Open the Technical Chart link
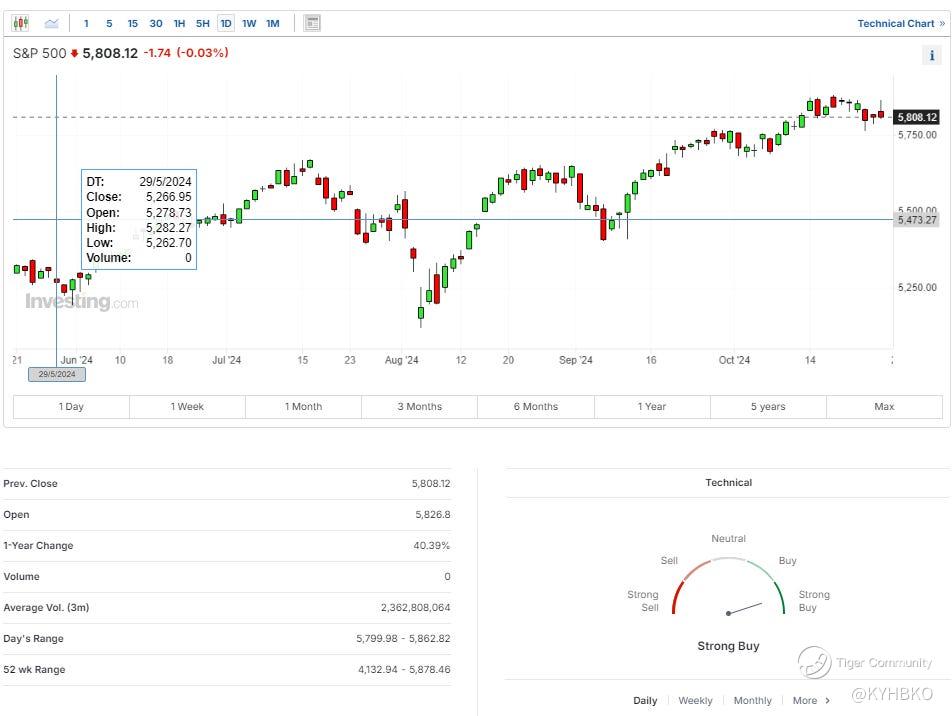Screen dimensions: 952x716 901,24
